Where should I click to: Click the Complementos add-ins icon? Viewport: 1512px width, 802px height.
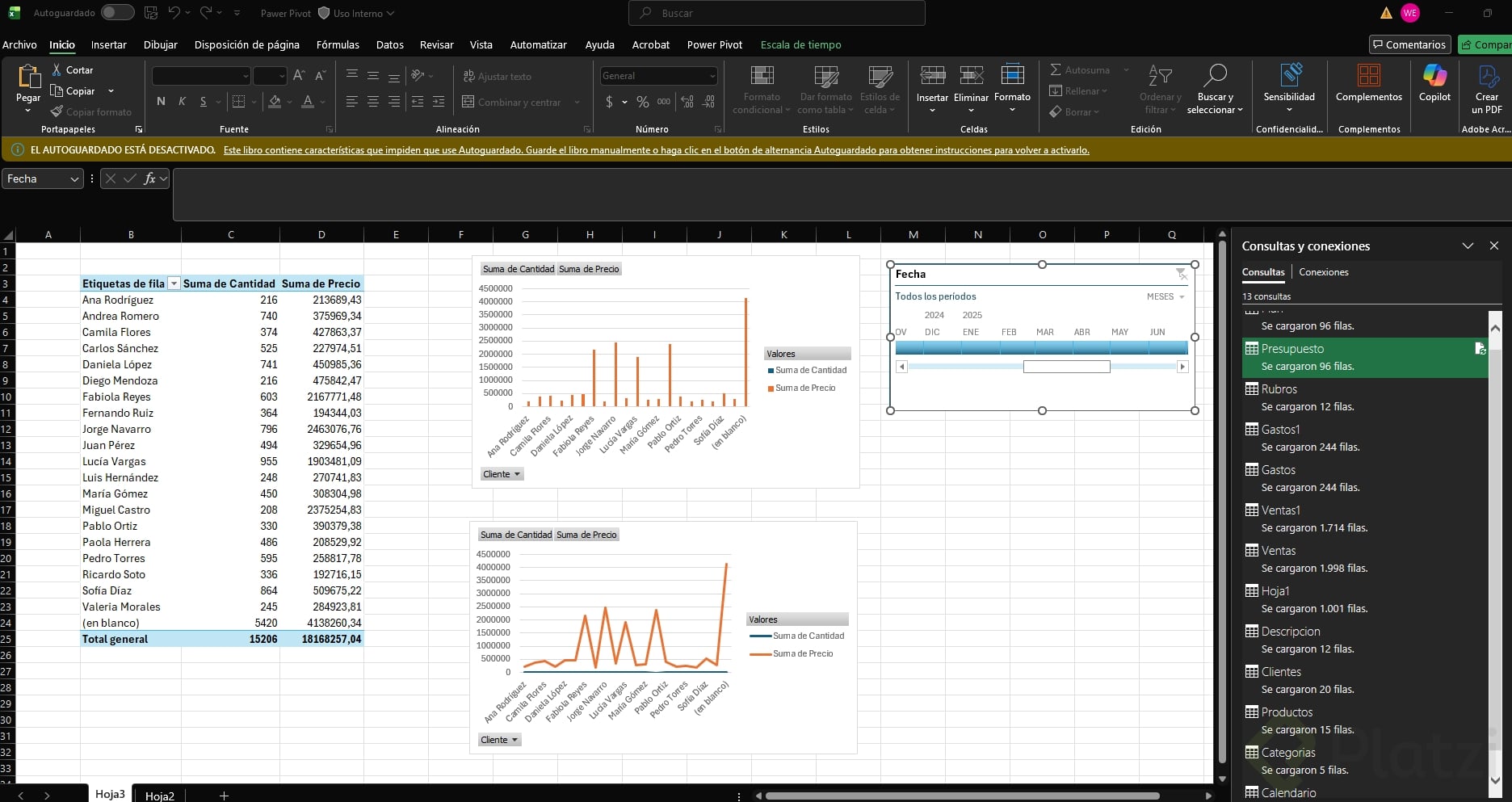coord(1368,77)
